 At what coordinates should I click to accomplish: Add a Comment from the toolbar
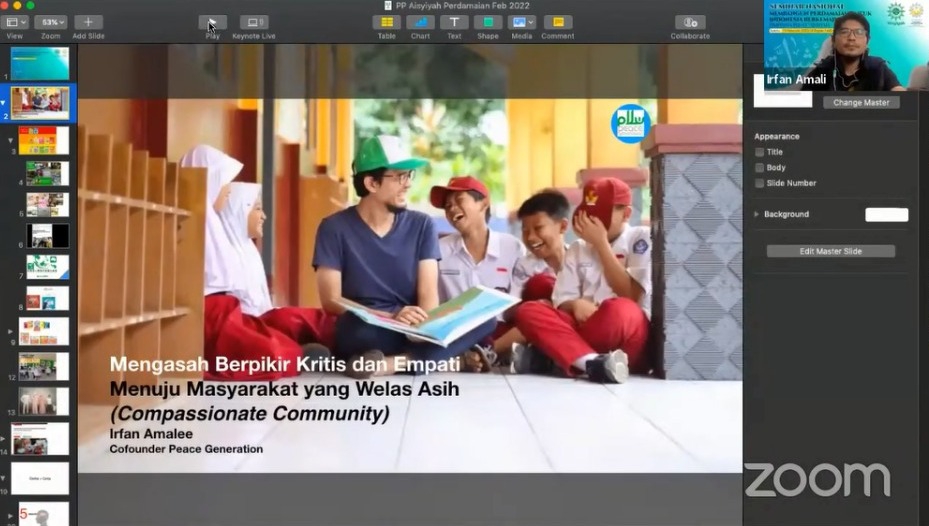[x=558, y=22]
